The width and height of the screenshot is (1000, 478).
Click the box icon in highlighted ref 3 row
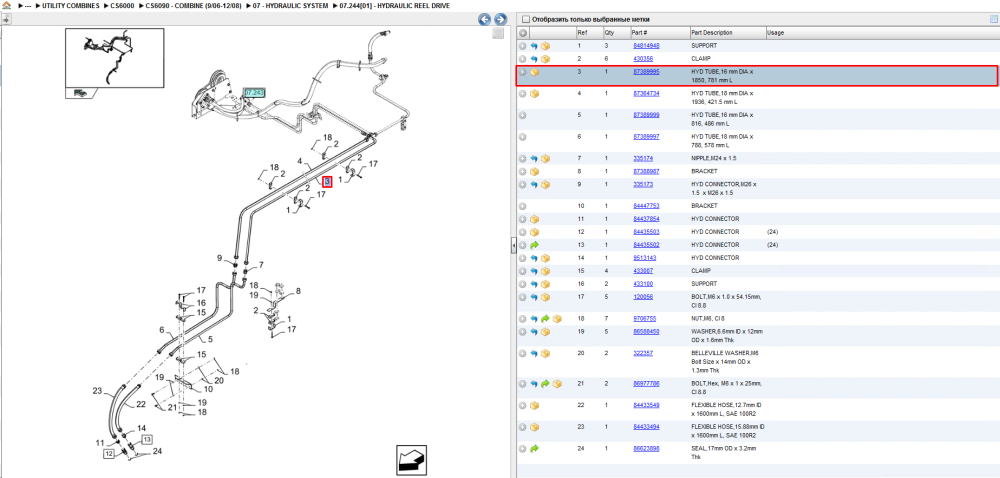click(534, 72)
